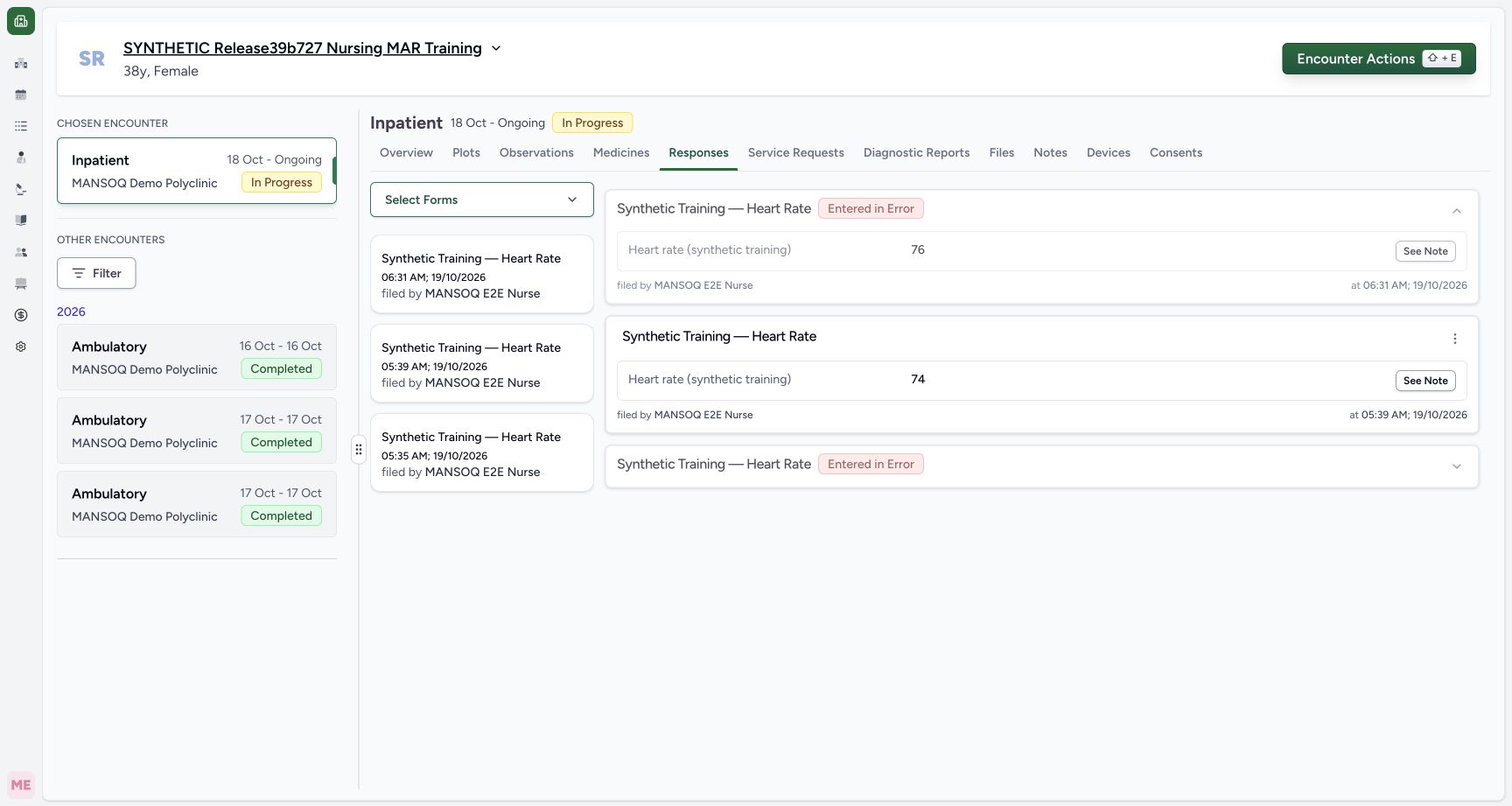Collapse the 06:31 AM Entered in Error response
The width and height of the screenshot is (1512, 806).
click(x=1457, y=211)
